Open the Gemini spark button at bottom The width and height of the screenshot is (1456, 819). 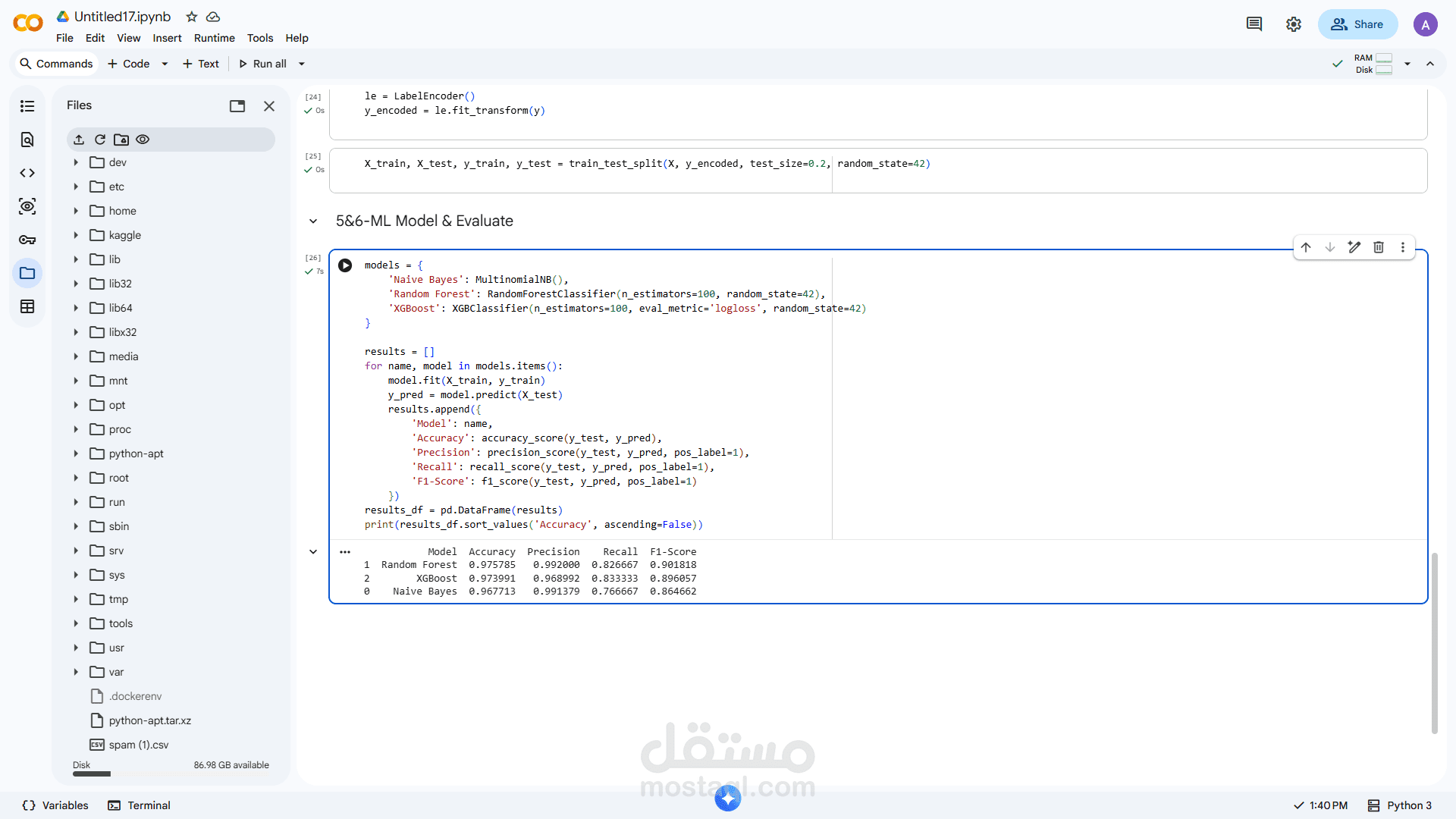(727, 798)
